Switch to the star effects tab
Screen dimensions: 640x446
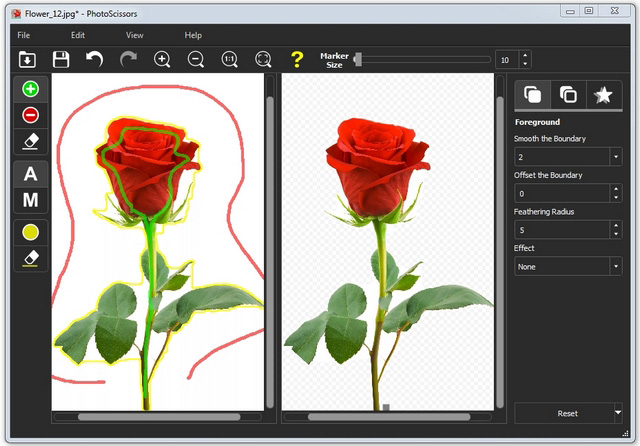[x=603, y=95]
